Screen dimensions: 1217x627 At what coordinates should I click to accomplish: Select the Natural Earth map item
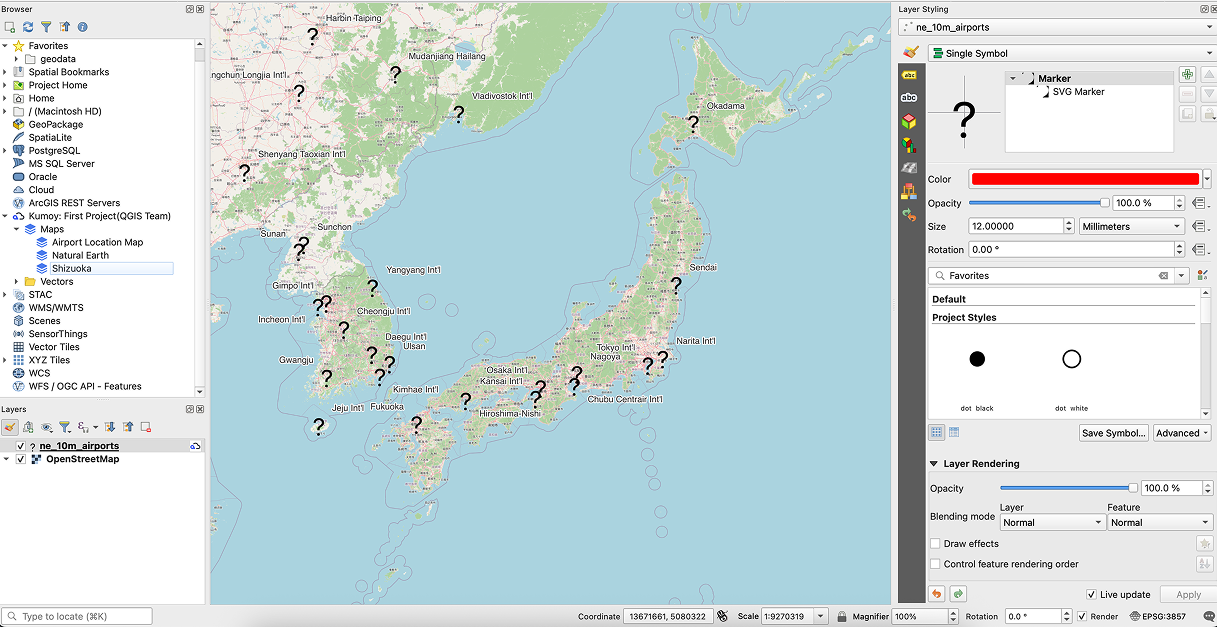point(80,255)
